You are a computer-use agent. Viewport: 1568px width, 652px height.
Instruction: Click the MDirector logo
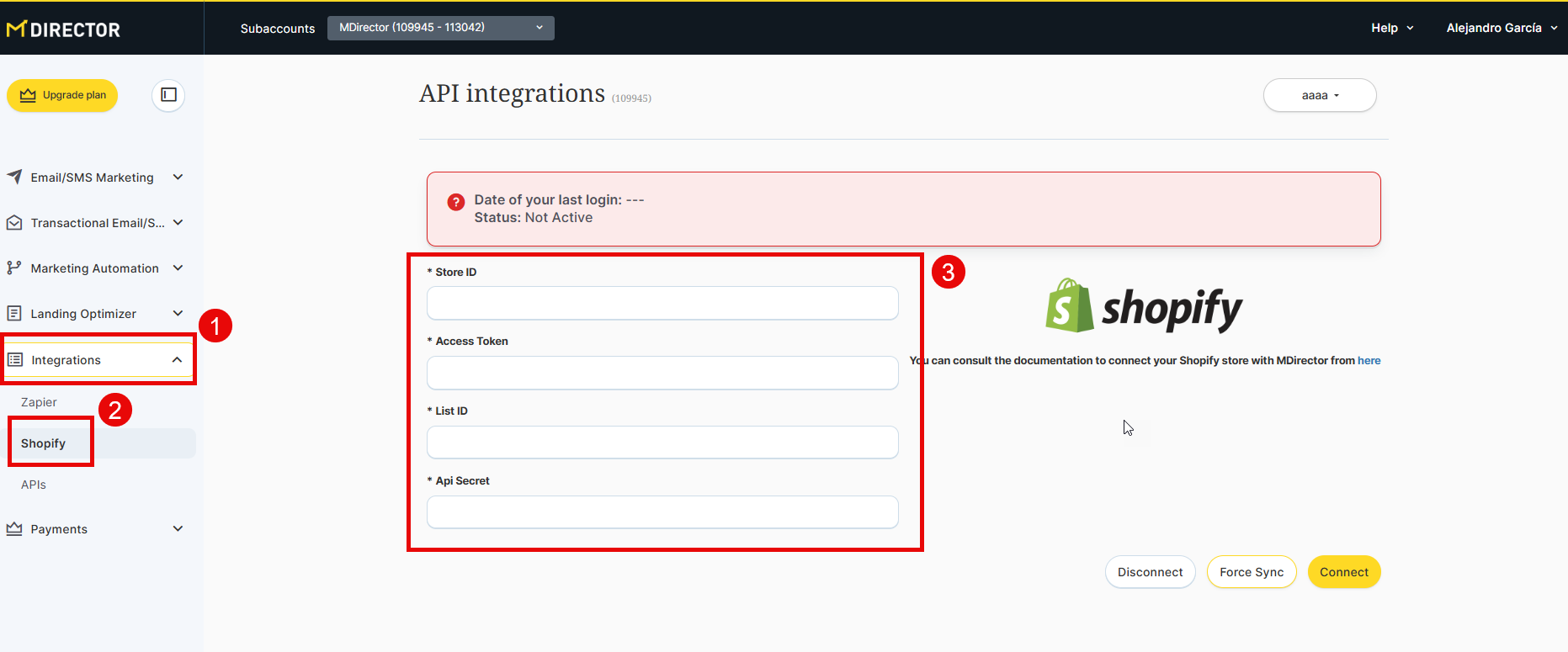[63, 29]
